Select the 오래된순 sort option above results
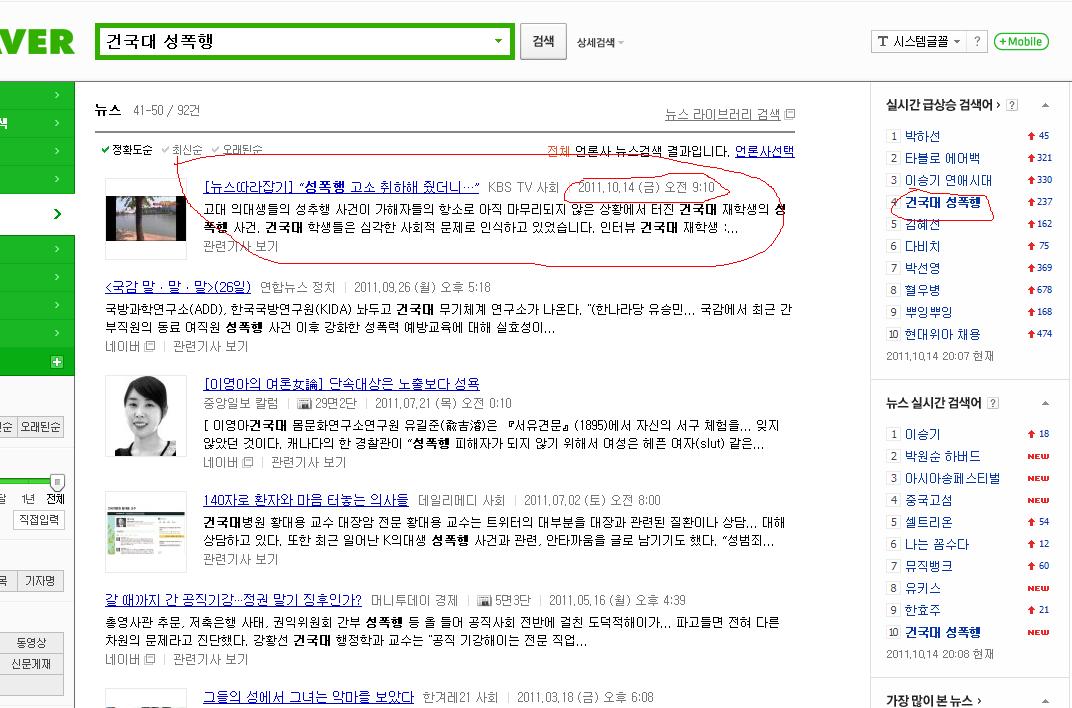The height and width of the screenshot is (708, 1072). (237, 150)
